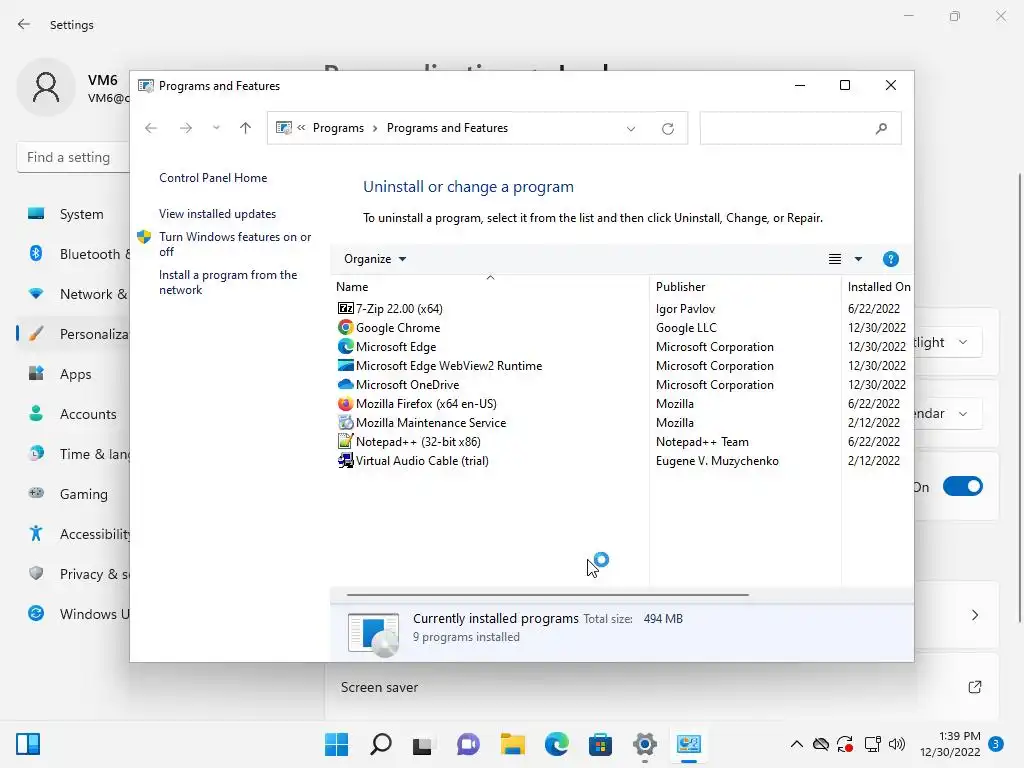Open Chat from the taskbar

pos(468,744)
